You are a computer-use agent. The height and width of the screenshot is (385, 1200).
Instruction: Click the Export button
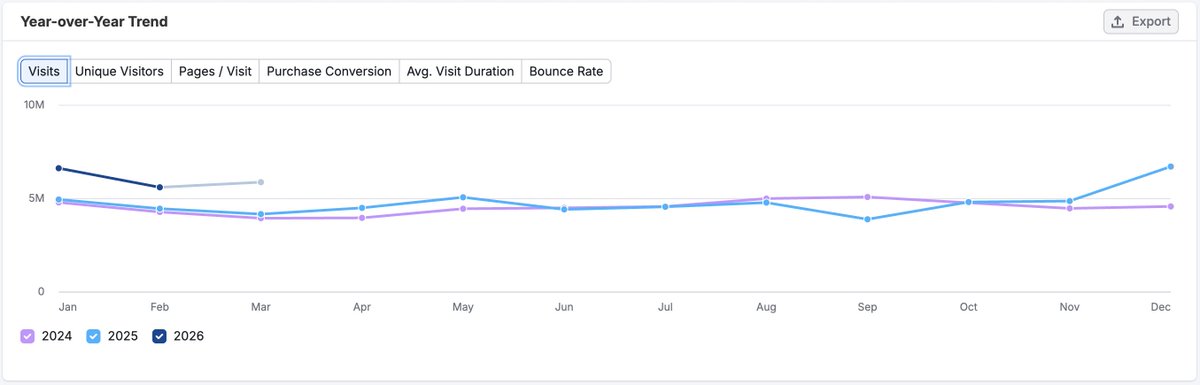coord(1141,21)
